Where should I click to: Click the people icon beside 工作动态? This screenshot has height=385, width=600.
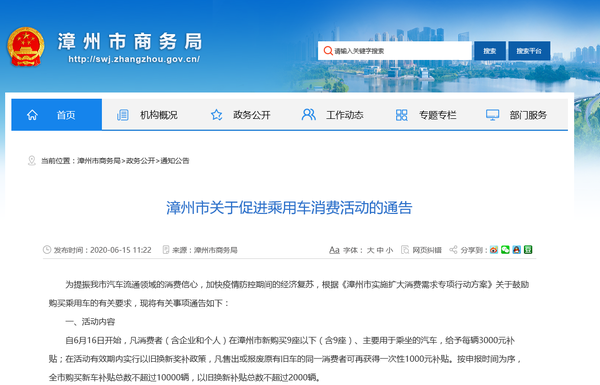(309, 115)
